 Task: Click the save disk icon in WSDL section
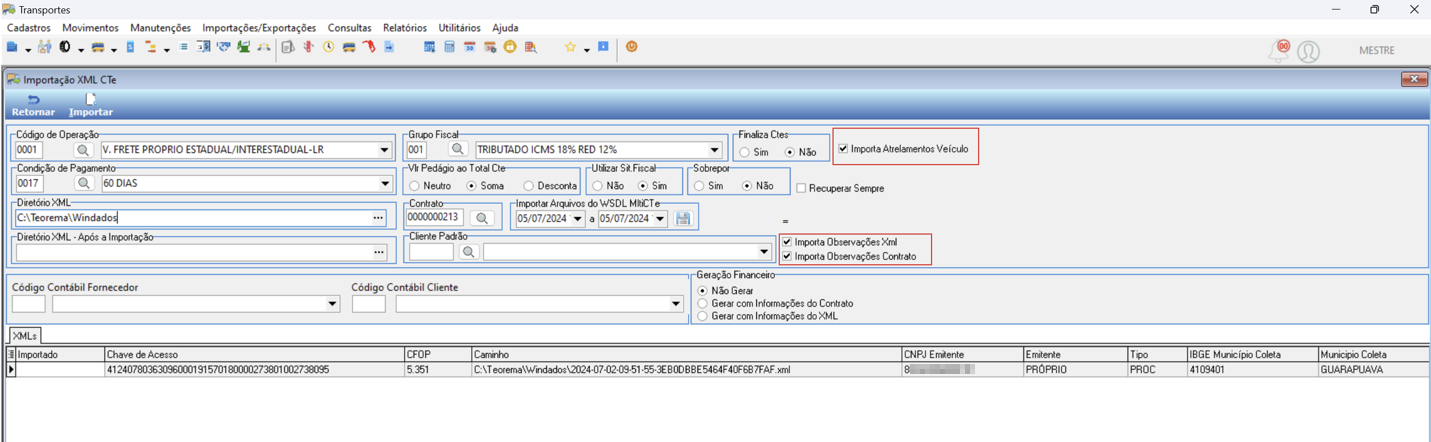[x=684, y=218]
